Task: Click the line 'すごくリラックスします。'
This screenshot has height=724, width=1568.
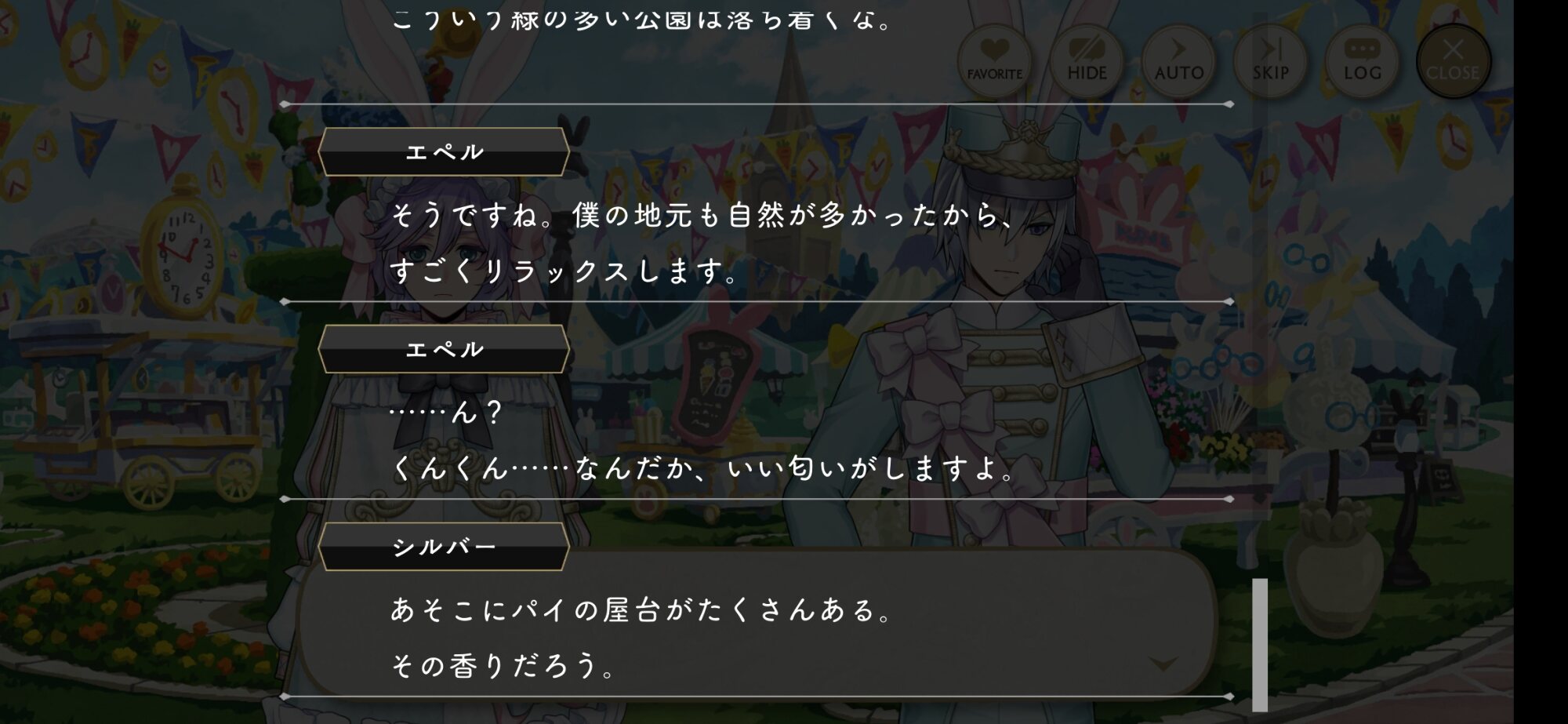Action: (564, 271)
